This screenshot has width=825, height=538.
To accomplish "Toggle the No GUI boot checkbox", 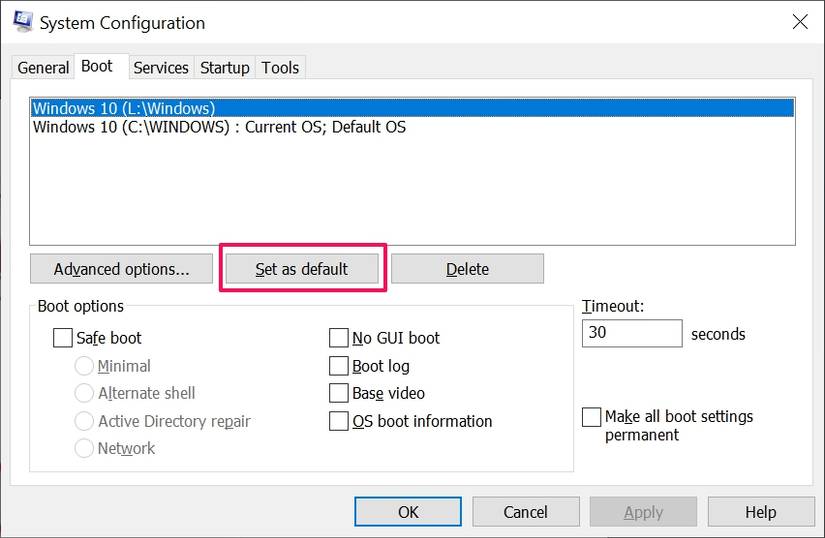I will click(x=339, y=338).
